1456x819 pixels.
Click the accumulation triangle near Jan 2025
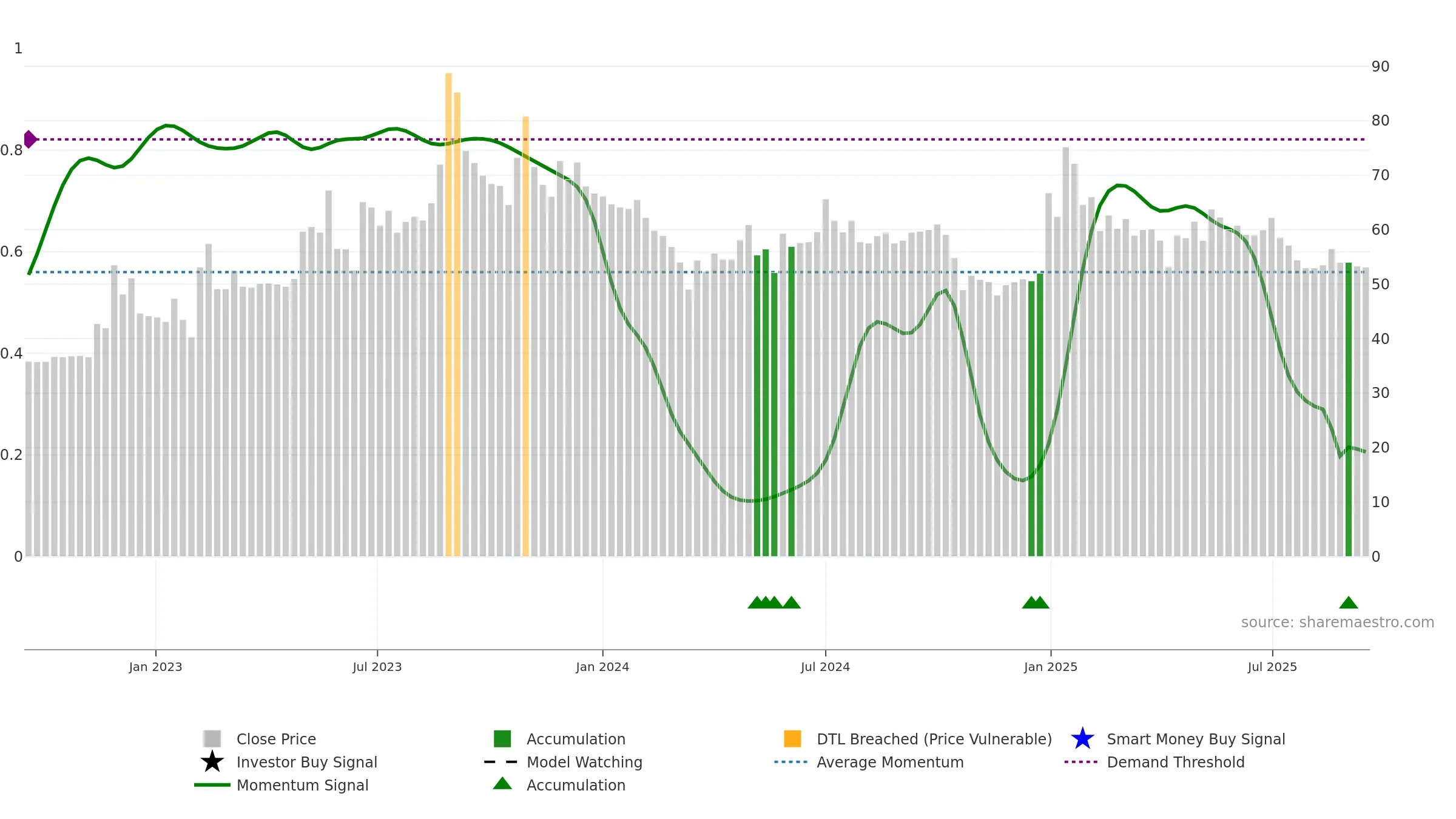coord(1040,602)
